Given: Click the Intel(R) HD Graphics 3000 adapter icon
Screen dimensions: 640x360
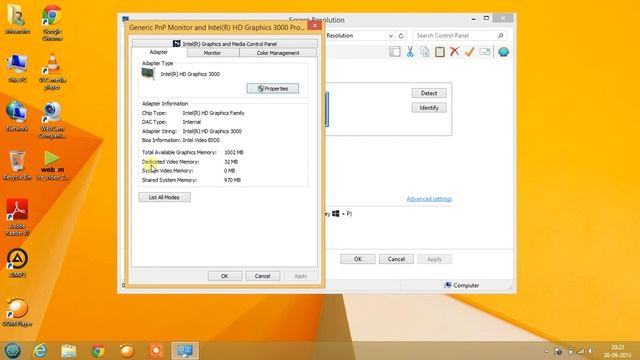Looking at the screenshot, I should (x=148, y=74).
